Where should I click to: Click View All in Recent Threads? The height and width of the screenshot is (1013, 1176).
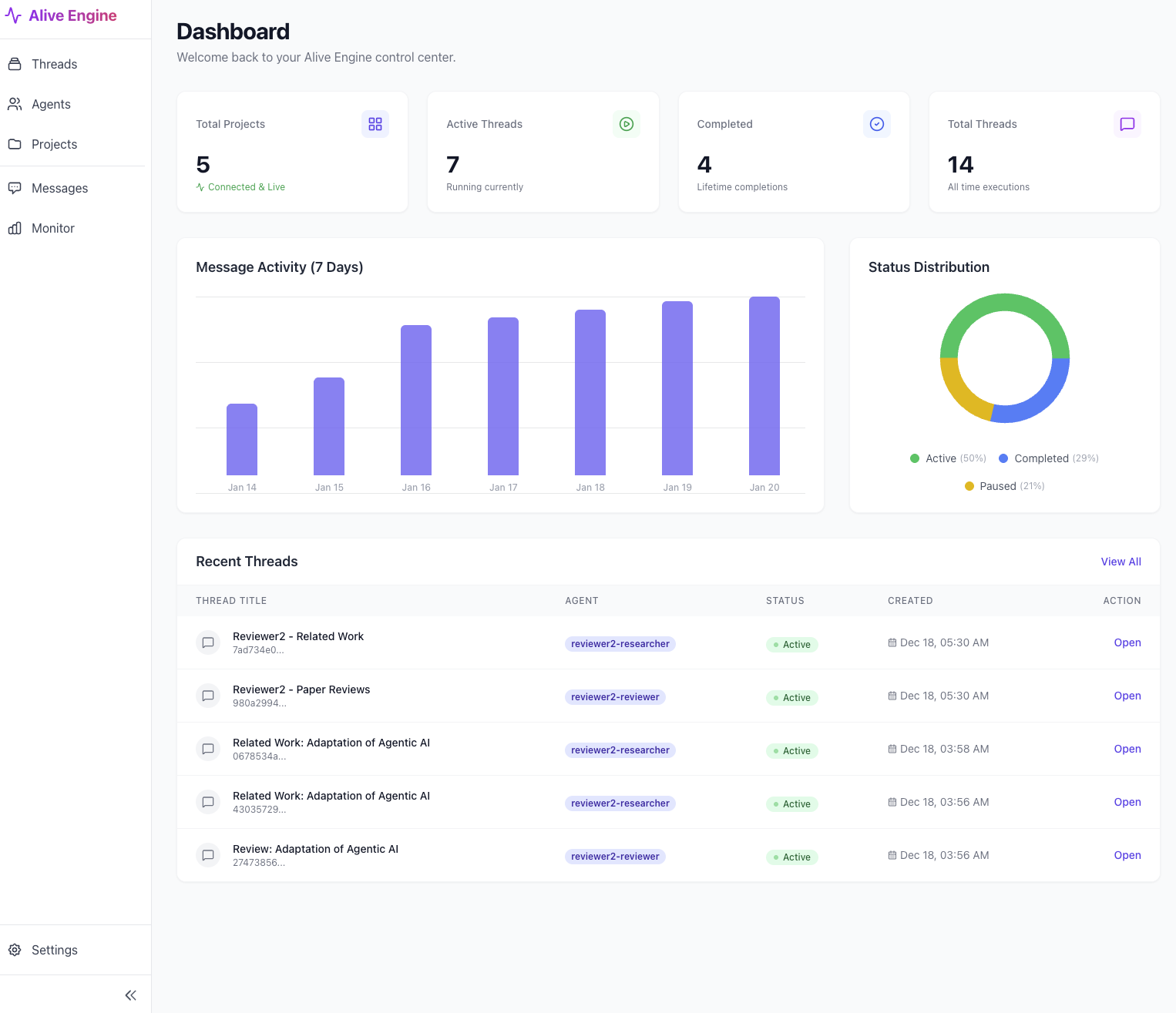pos(1121,562)
